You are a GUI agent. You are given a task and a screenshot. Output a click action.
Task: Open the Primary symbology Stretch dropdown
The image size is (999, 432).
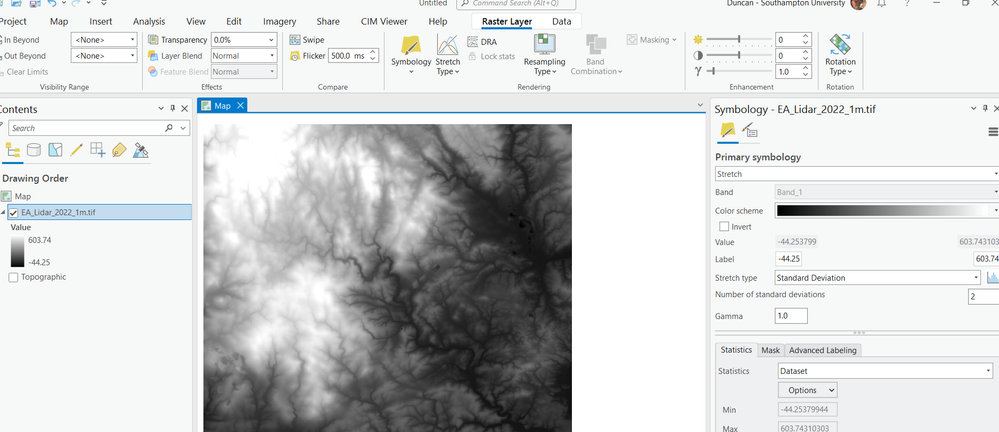(x=857, y=174)
